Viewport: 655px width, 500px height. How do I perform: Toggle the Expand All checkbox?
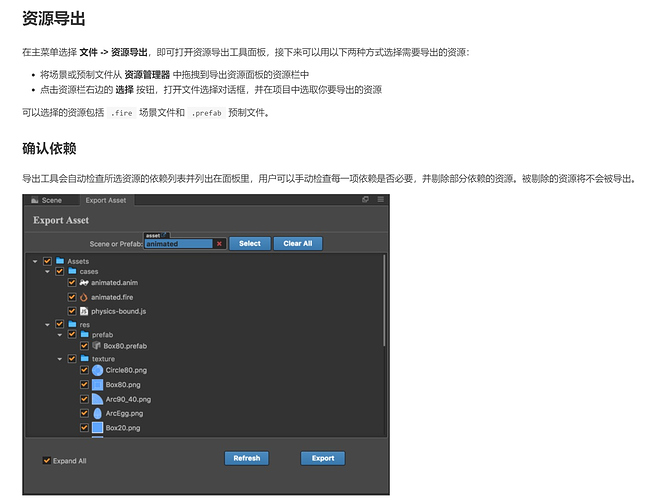tap(47, 461)
